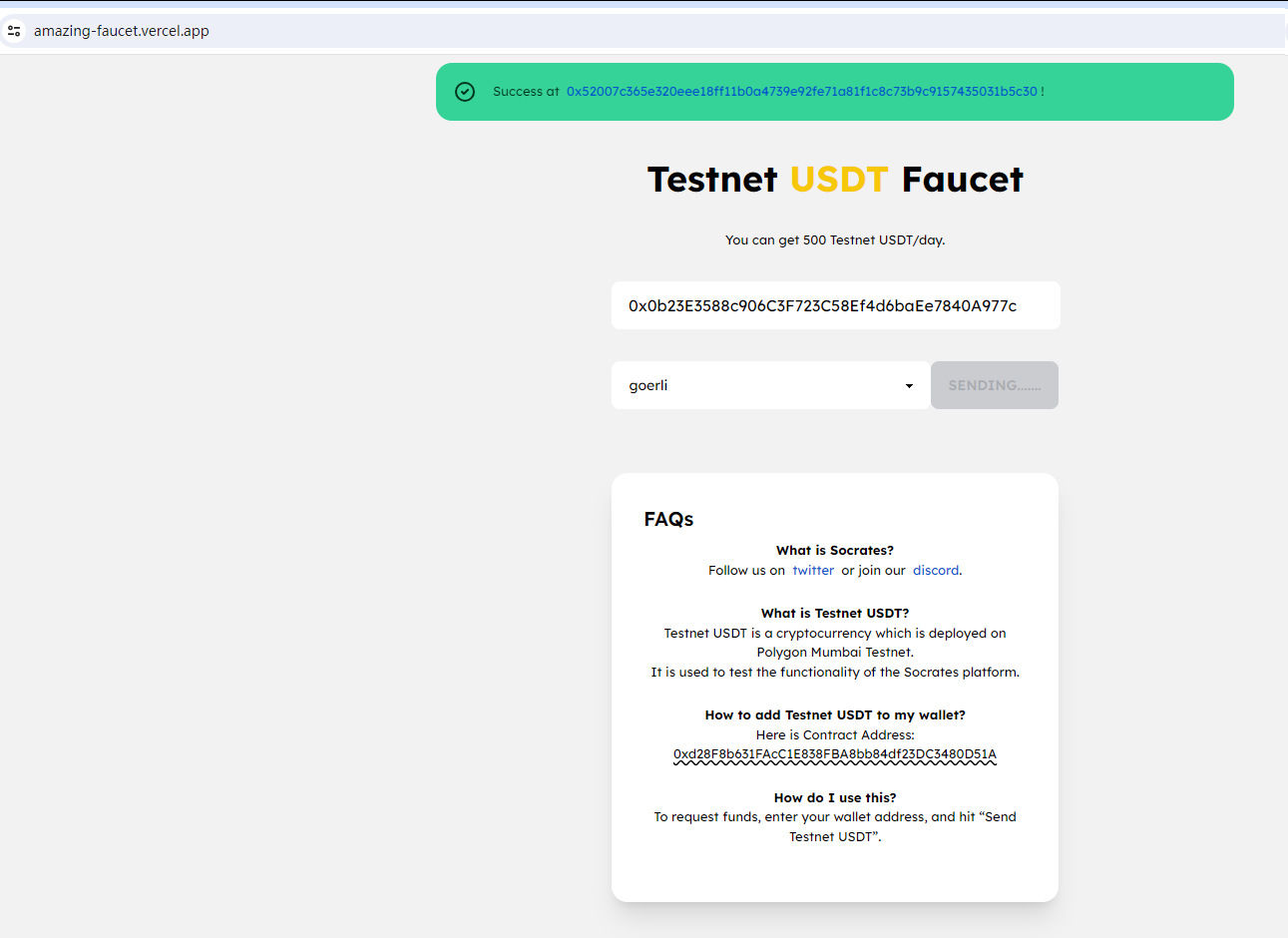Viewport: 1288px width, 938px height.
Task: Open the discord link in FAQs
Action: 935,571
